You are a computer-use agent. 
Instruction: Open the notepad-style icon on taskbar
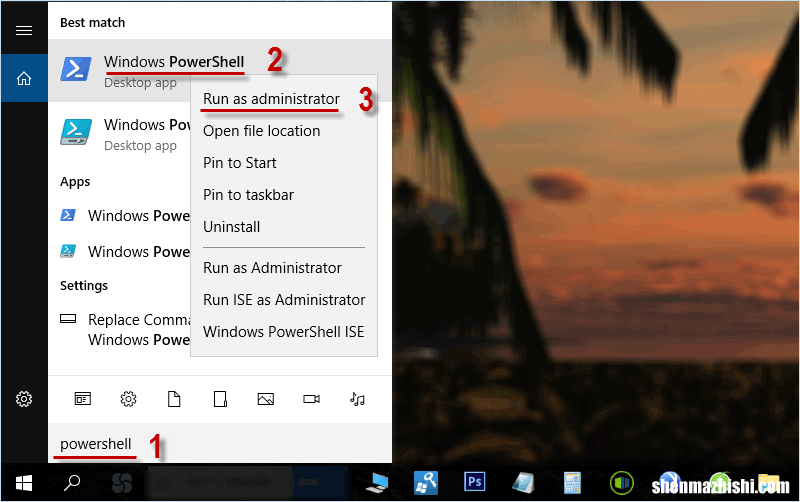click(x=523, y=482)
